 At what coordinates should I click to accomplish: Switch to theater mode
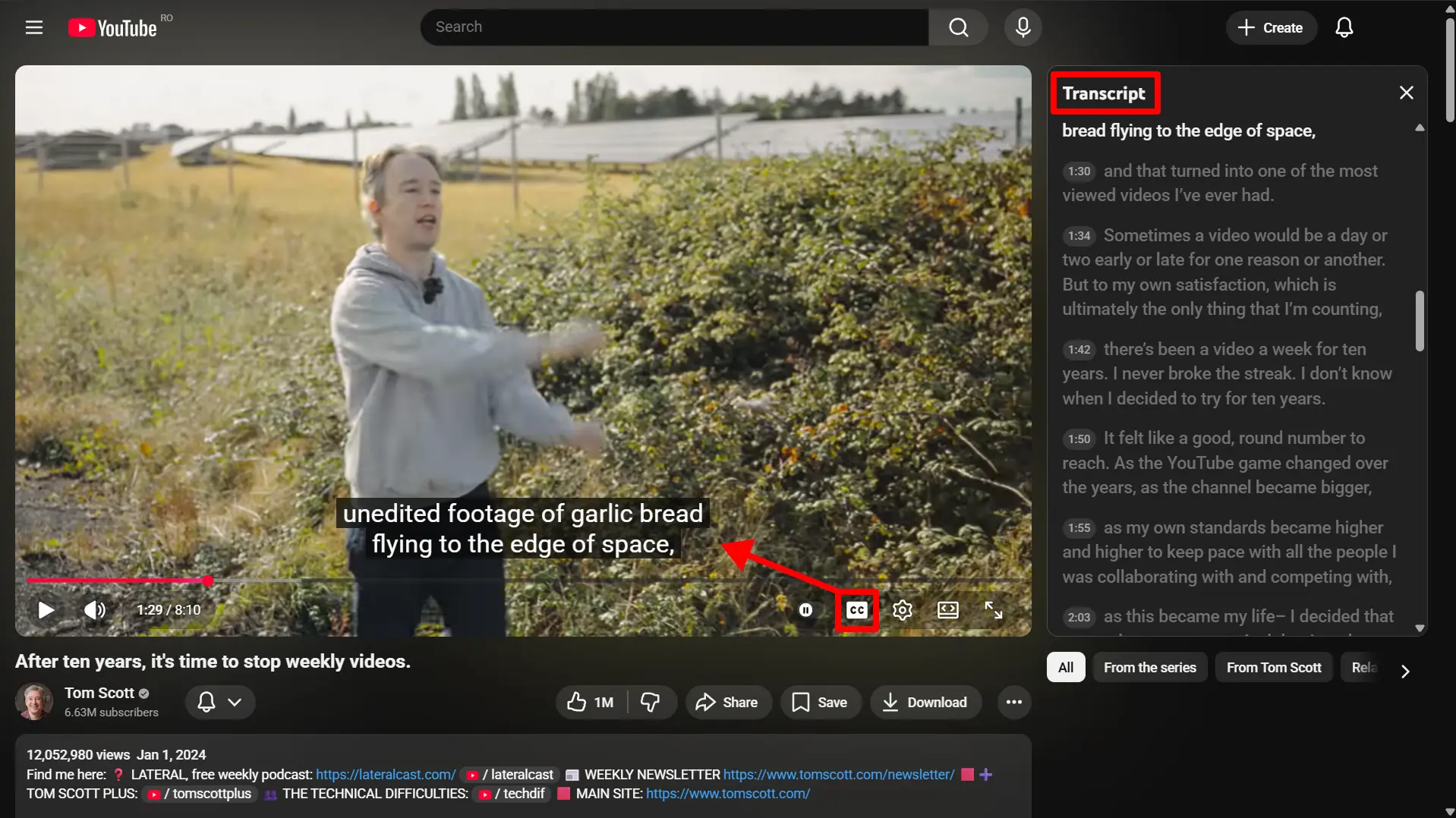(x=947, y=610)
